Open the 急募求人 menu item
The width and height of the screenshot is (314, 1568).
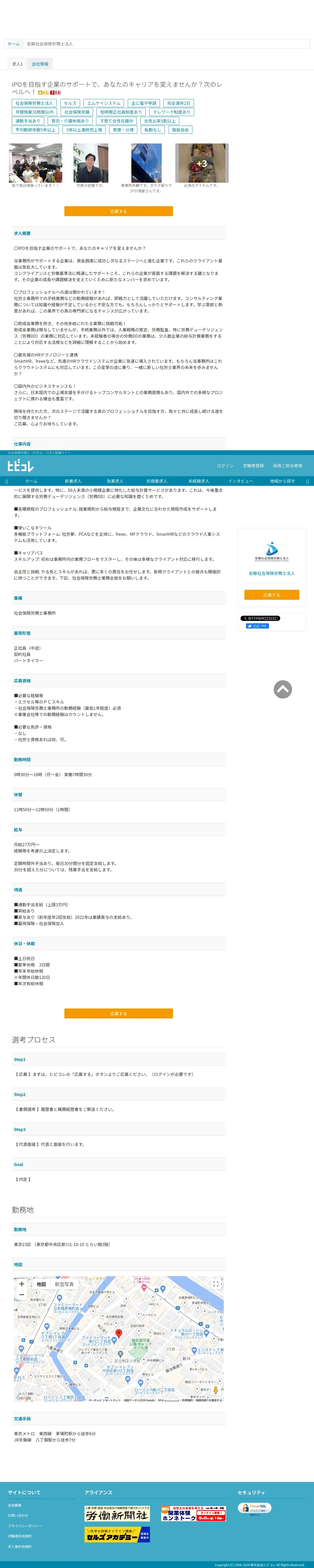point(115,481)
